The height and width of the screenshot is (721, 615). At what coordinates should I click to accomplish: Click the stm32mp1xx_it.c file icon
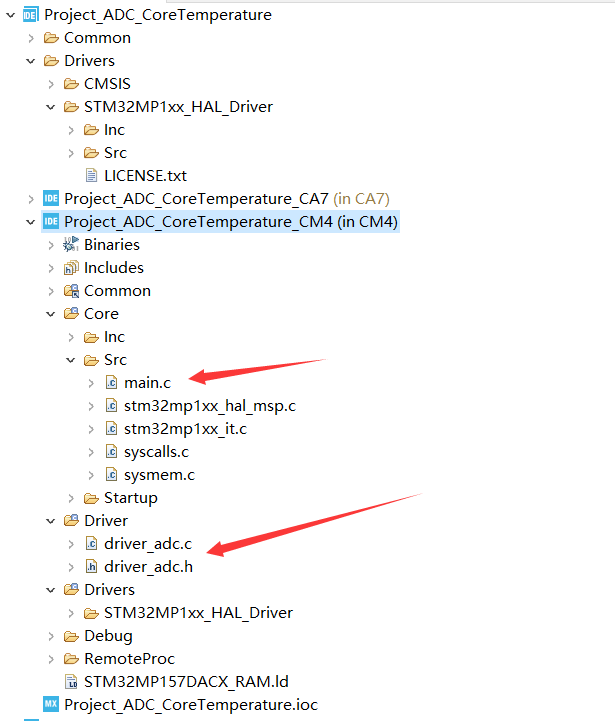[111, 429]
